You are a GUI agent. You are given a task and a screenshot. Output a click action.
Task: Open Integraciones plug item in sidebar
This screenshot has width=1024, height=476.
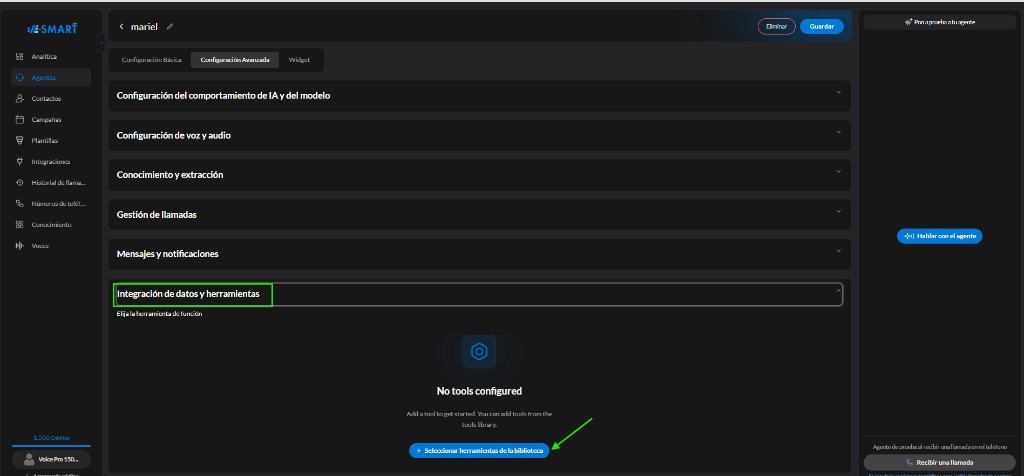click(x=50, y=161)
